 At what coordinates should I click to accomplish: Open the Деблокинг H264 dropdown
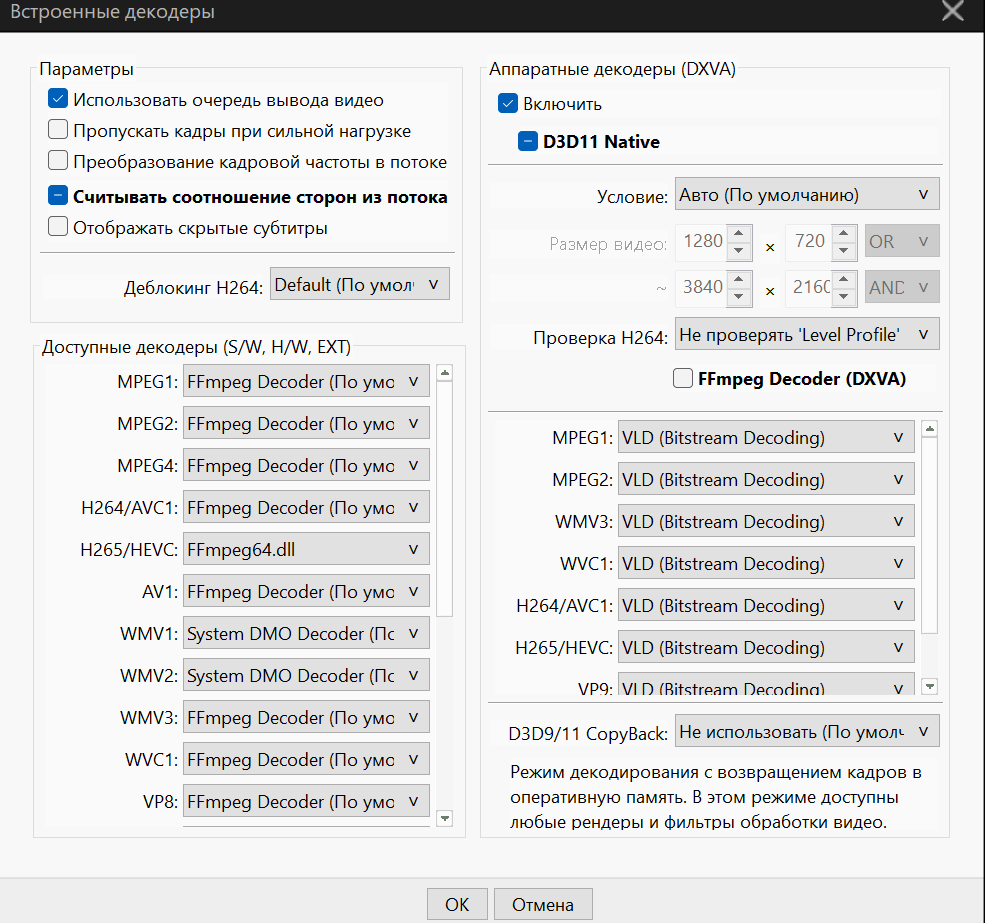click(360, 285)
